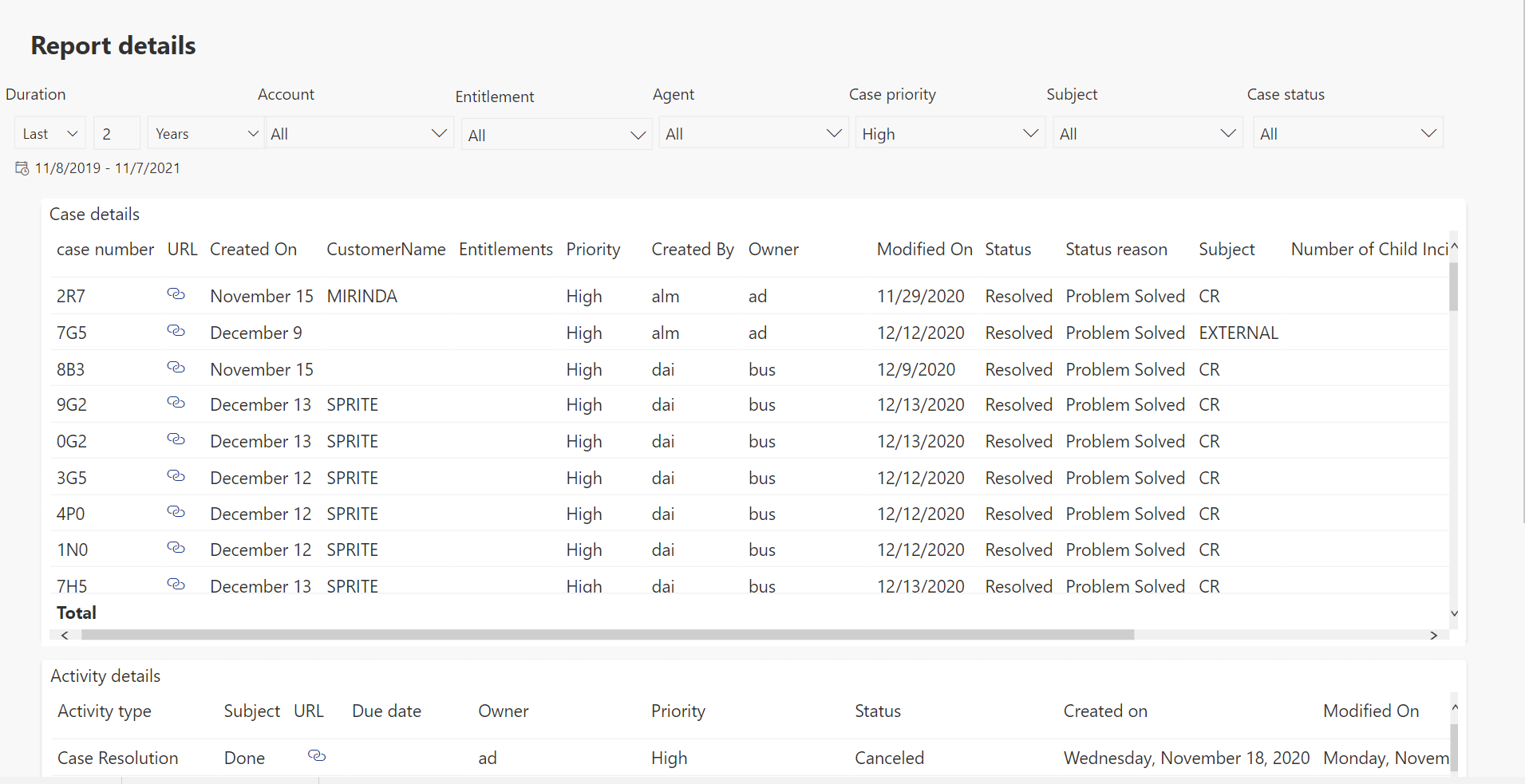The width and height of the screenshot is (1525, 784).
Task: Open URL link icon for case 9G2
Action: pos(176,403)
